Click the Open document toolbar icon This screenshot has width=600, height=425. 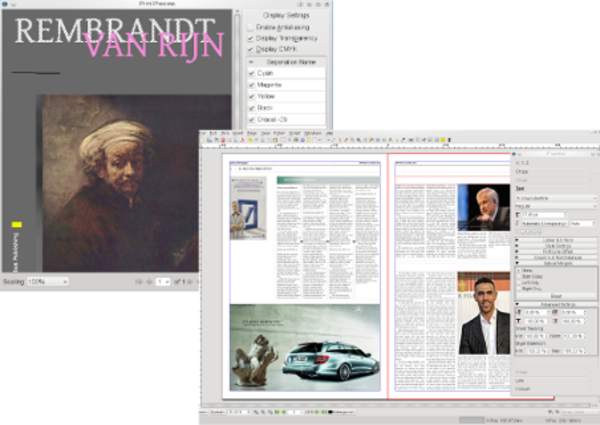(210, 140)
